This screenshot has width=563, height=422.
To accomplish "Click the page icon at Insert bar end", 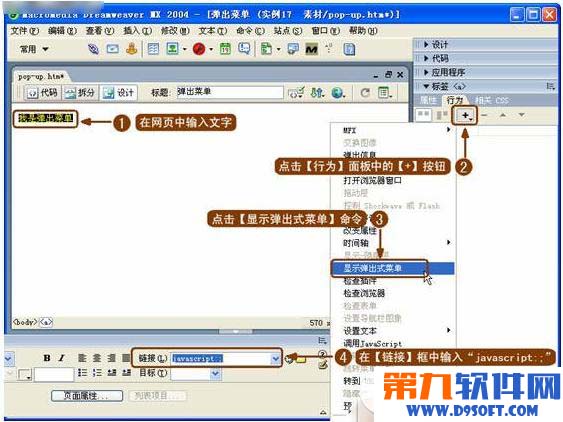I will (x=349, y=49).
